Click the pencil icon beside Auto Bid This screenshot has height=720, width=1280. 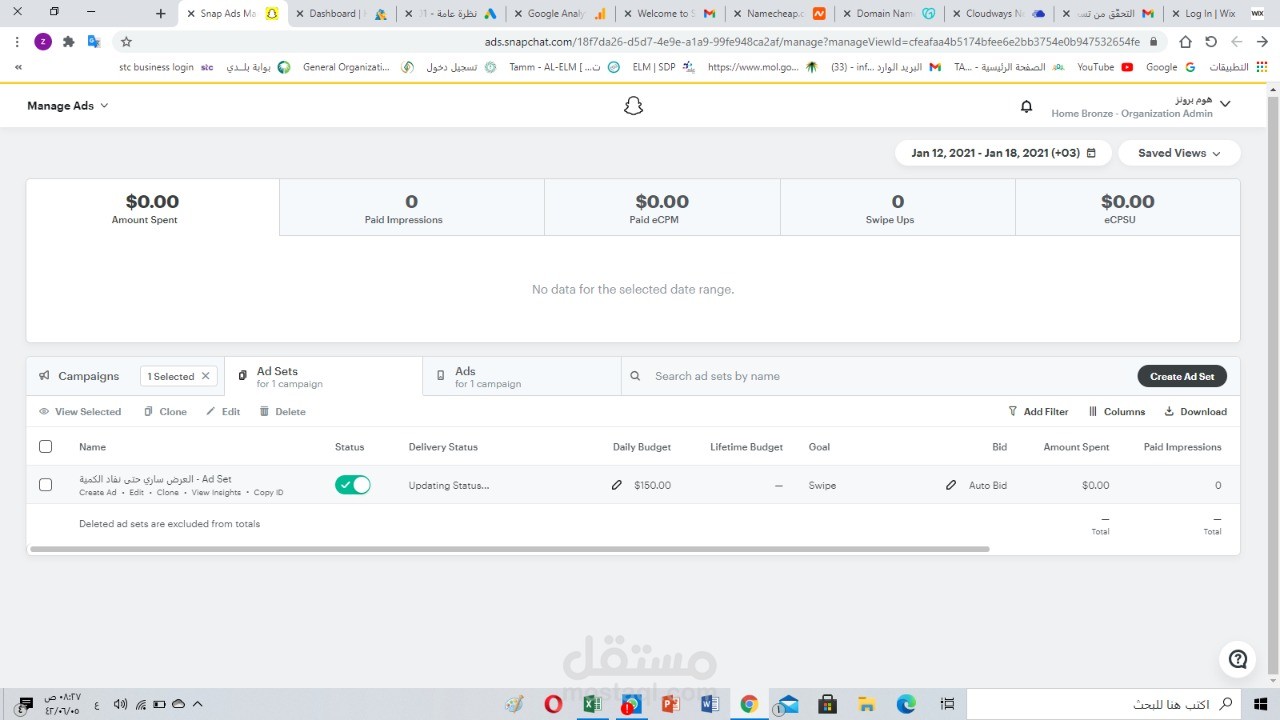[x=951, y=485]
